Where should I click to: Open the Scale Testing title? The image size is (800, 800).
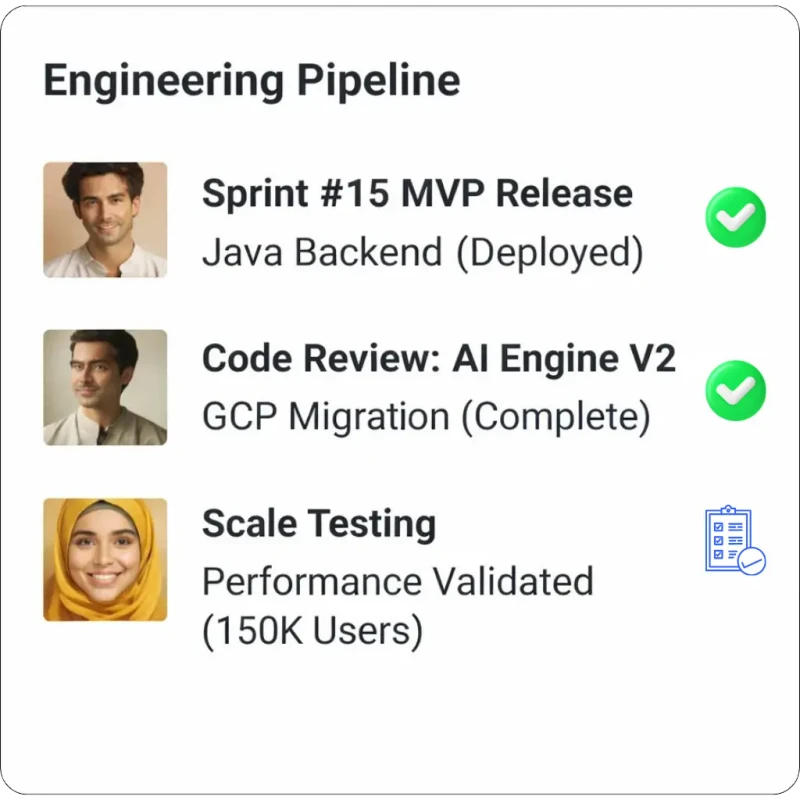[319, 524]
